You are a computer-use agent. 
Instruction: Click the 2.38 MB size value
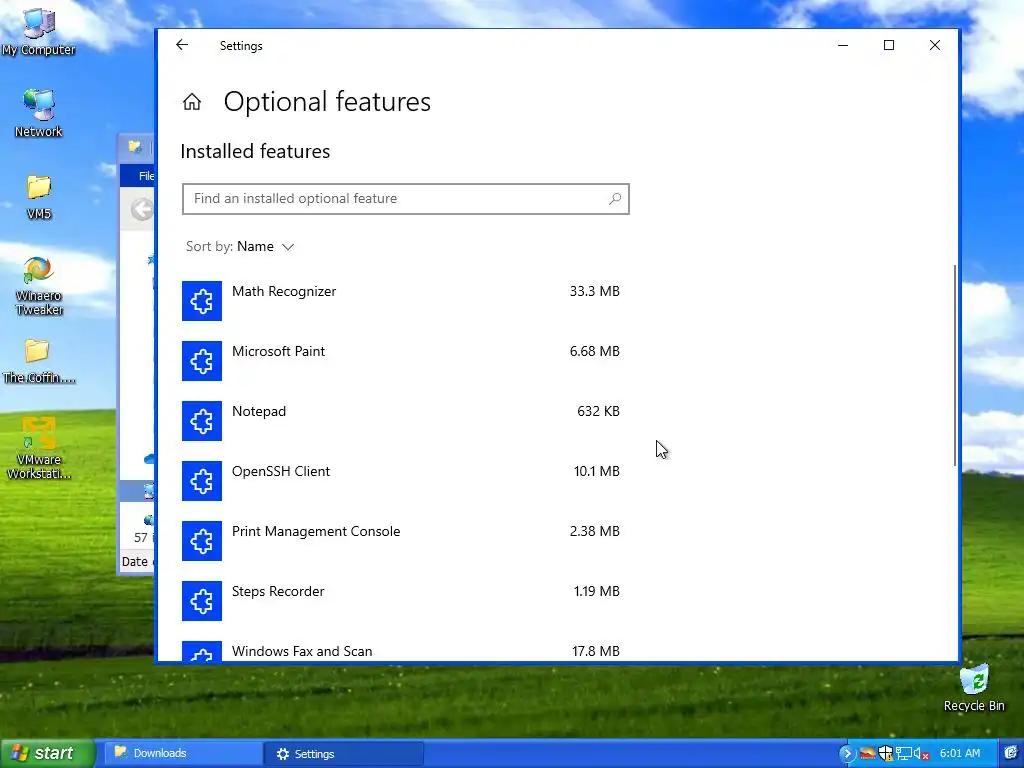594,532
